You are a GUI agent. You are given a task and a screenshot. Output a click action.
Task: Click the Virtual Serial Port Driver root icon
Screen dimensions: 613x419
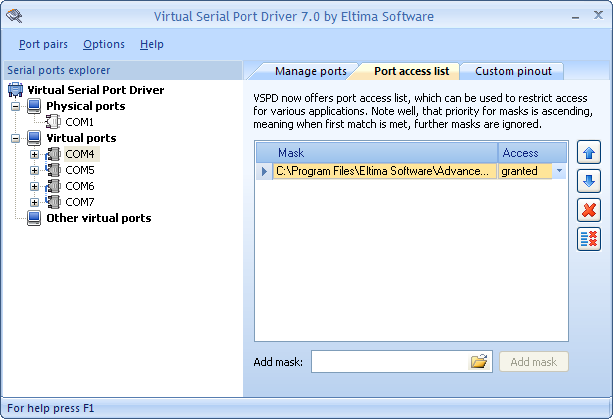point(15,90)
